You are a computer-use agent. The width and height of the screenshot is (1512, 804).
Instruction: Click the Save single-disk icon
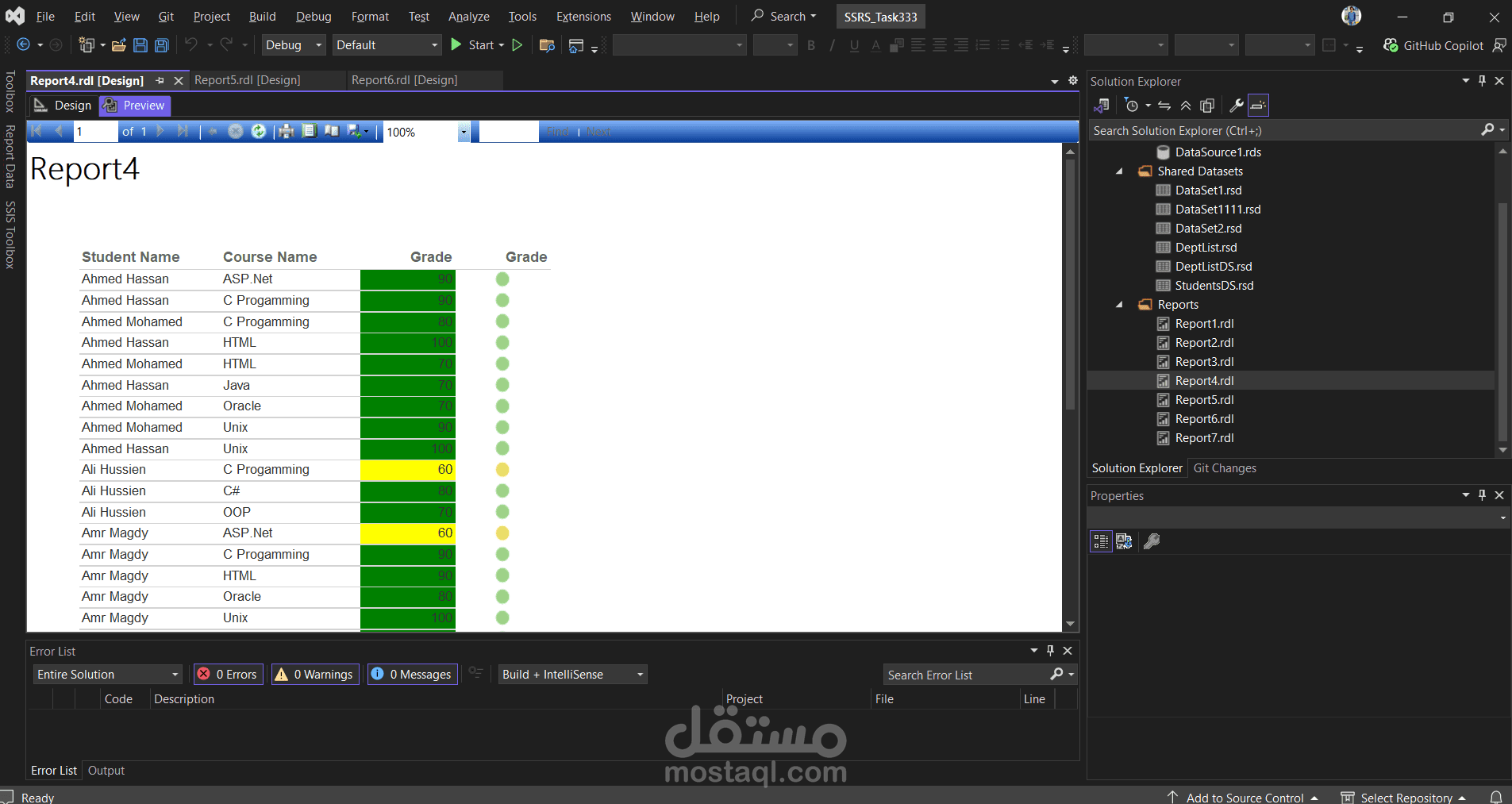click(140, 45)
